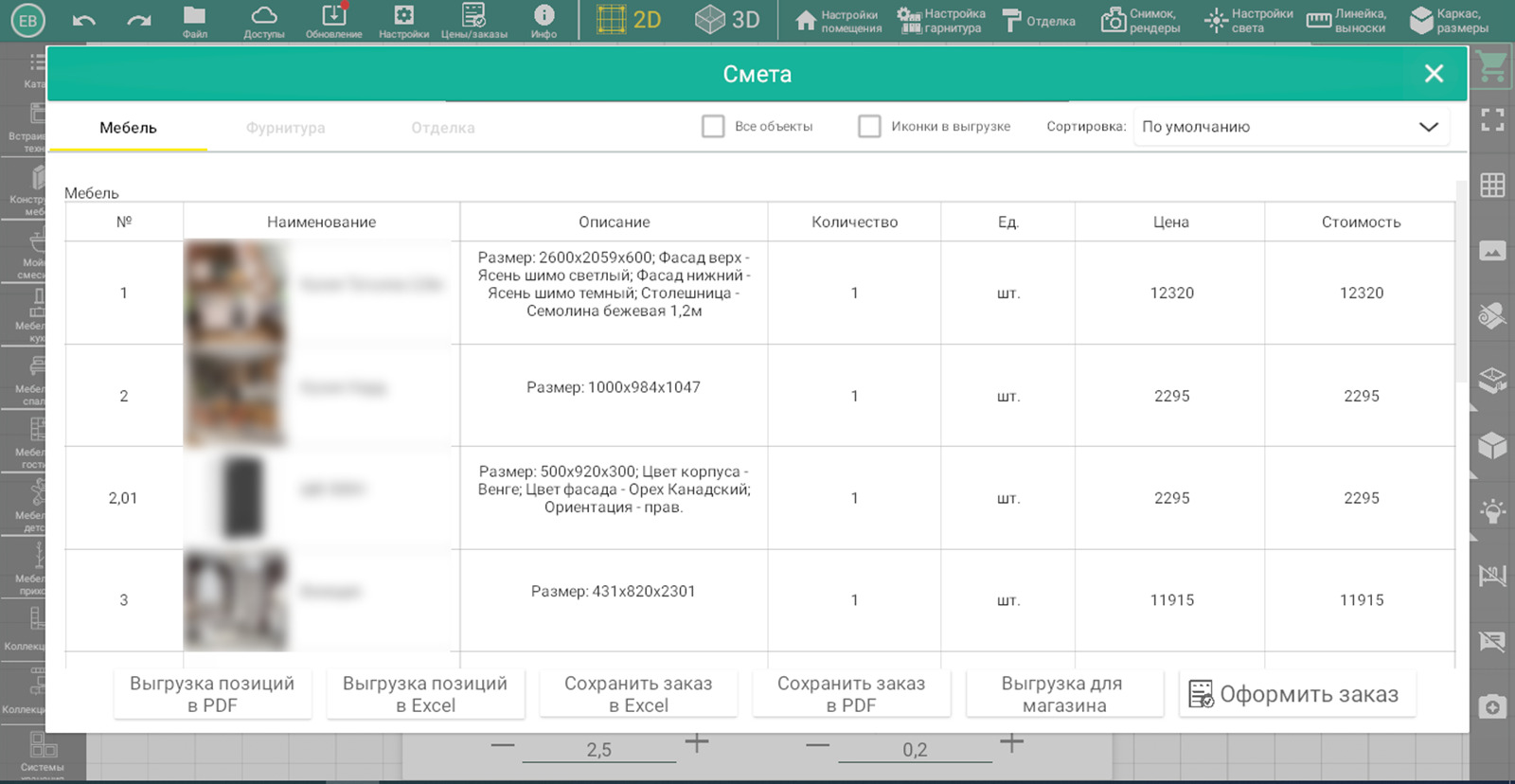The width and height of the screenshot is (1515, 784).
Task: Click the redo arrow icon
Action: pyautogui.click(x=139, y=20)
